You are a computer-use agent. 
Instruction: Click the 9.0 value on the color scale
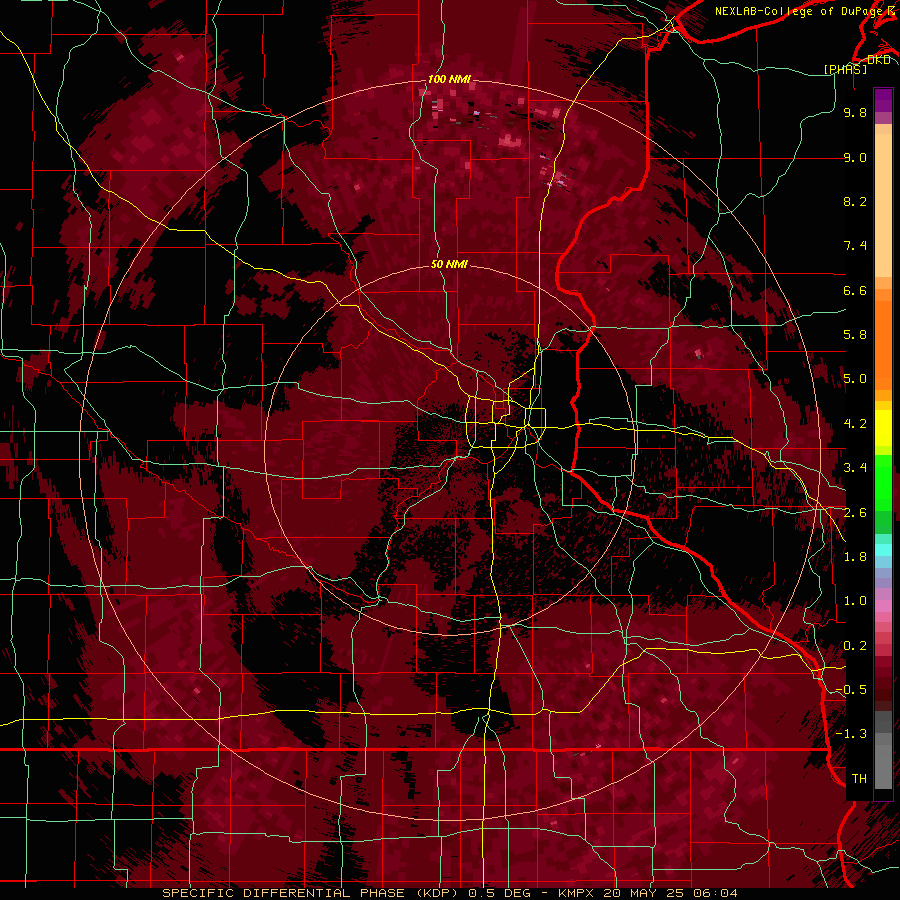tap(855, 157)
